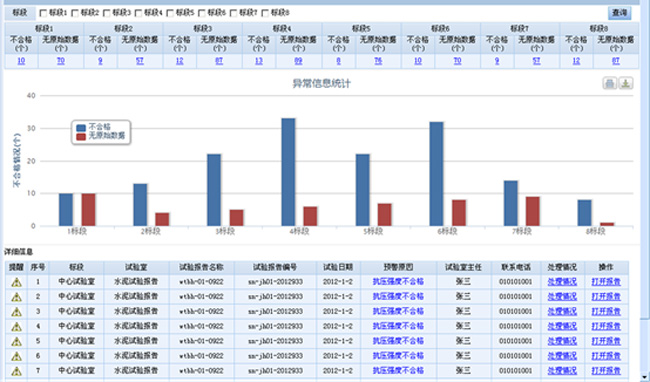
Task: Click the download chart icon
Action: point(626,83)
